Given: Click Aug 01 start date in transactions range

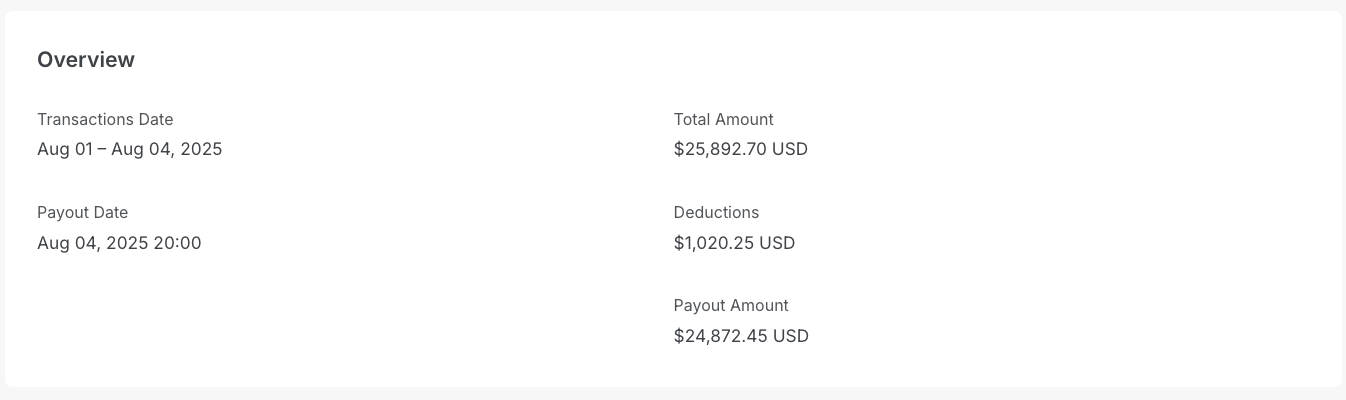Looking at the screenshot, I should click(64, 150).
